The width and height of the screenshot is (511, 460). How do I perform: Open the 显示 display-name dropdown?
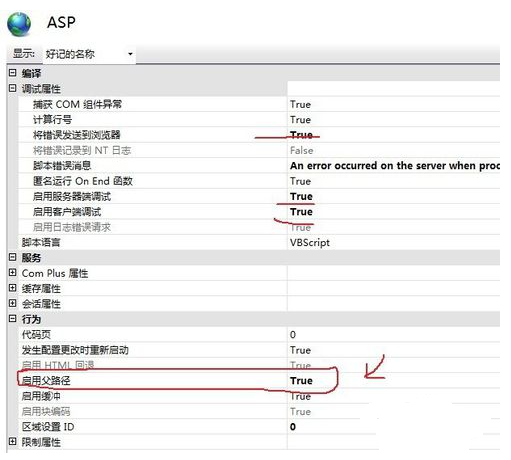tap(89, 54)
